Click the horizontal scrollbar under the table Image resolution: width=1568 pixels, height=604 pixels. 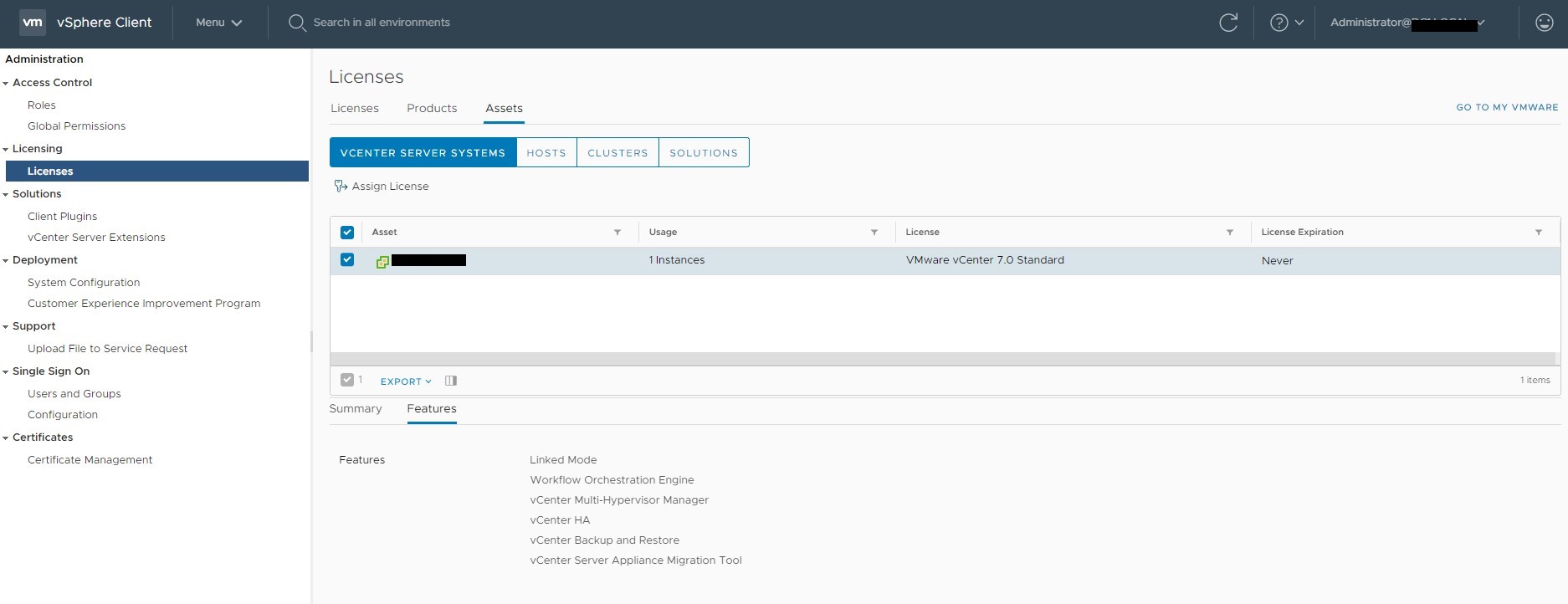(943, 359)
